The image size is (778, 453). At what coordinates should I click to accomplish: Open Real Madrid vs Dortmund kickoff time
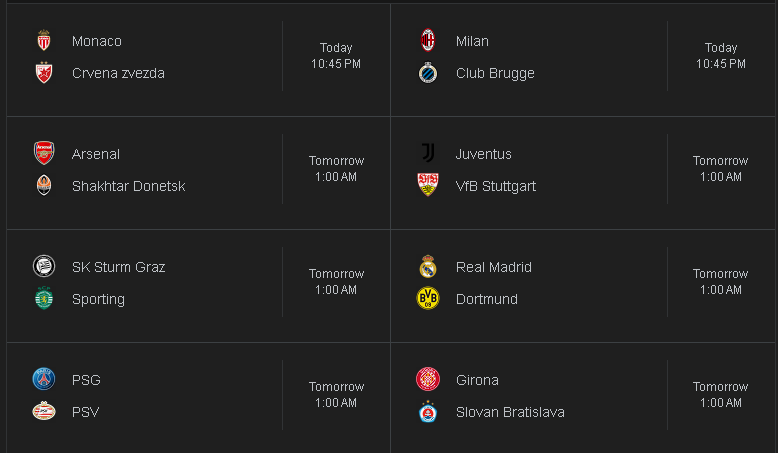[x=720, y=282]
